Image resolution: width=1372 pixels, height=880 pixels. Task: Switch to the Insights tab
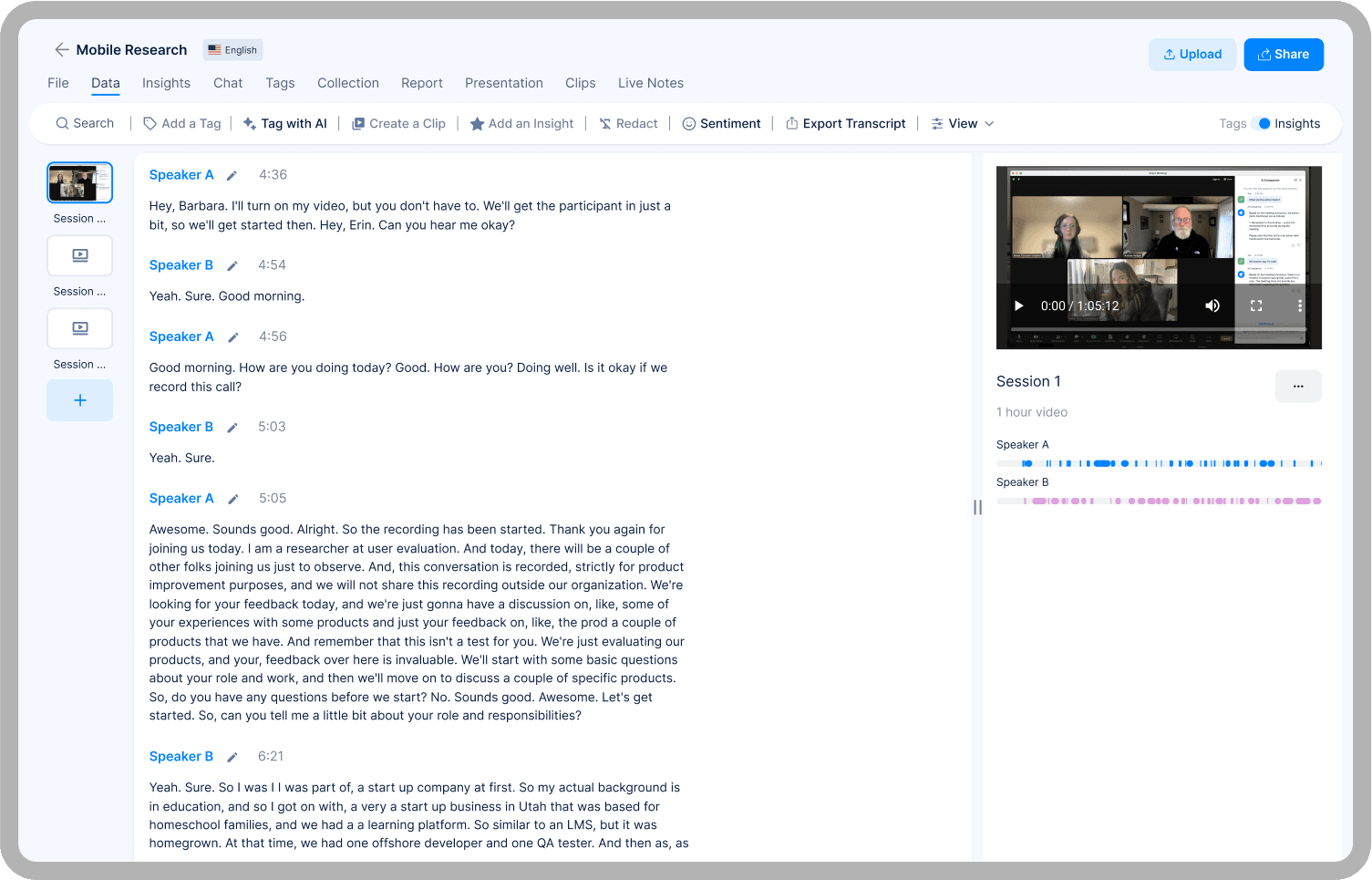(x=166, y=83)
